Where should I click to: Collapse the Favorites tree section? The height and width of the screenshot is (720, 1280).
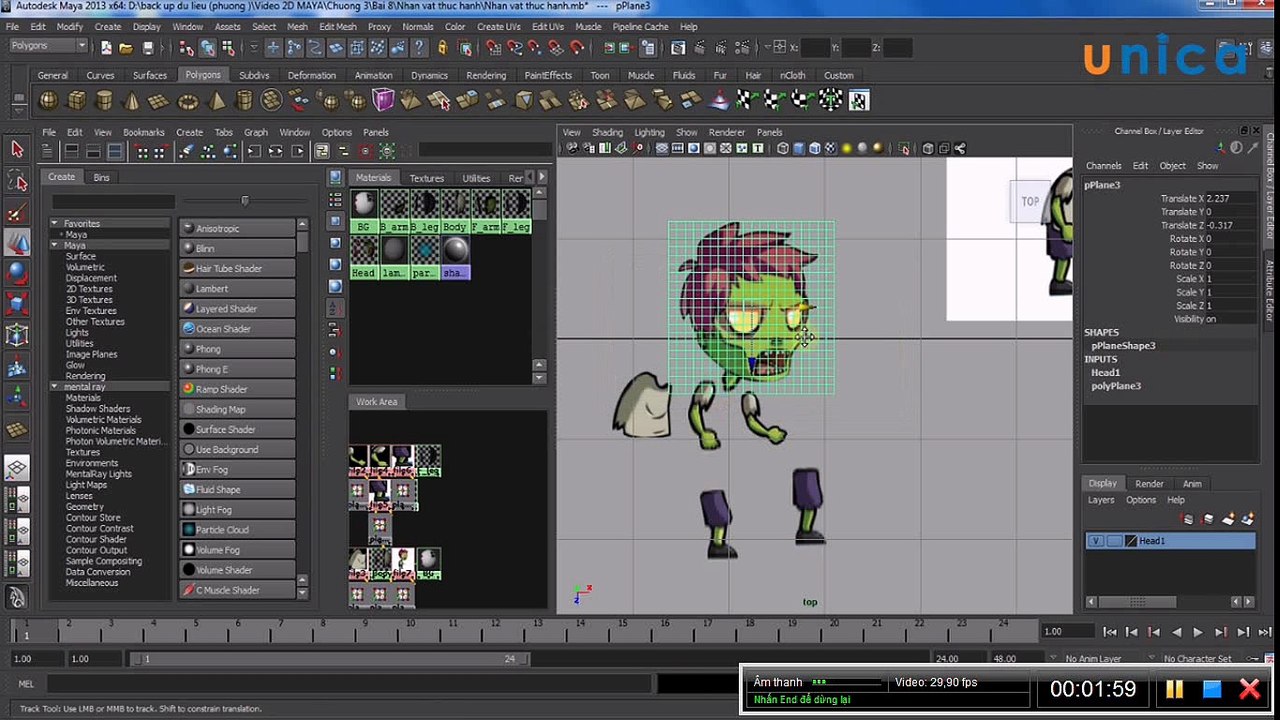(55, 223)
